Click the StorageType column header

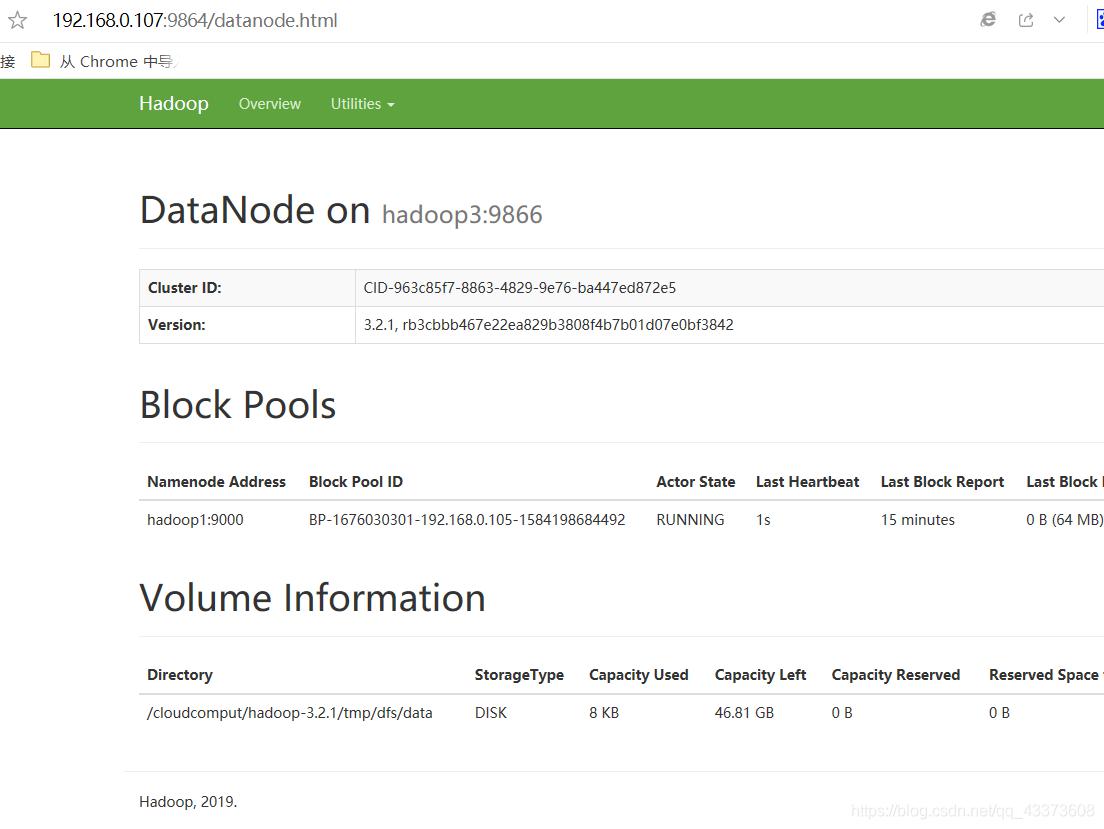click(519, 675)
